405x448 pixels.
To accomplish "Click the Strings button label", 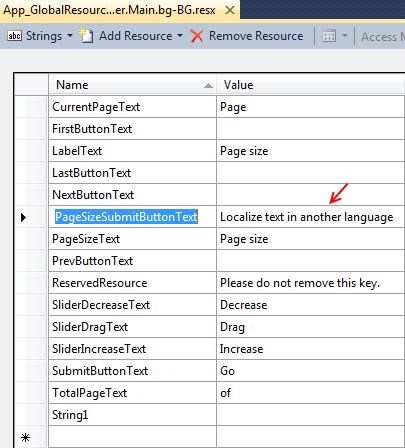I will pos(44,36).
